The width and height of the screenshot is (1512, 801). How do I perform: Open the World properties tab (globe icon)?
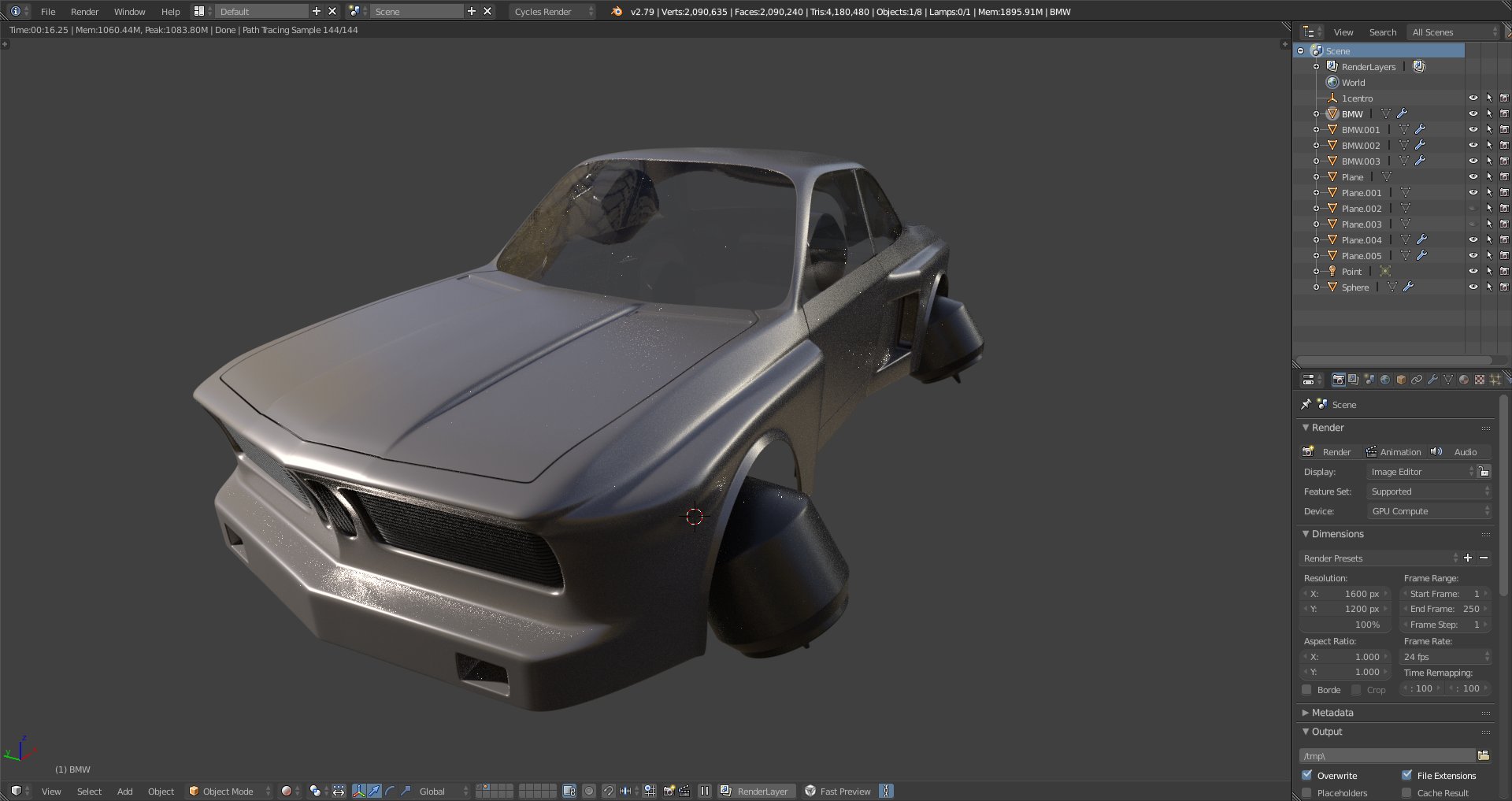(x=1385, y=380)
